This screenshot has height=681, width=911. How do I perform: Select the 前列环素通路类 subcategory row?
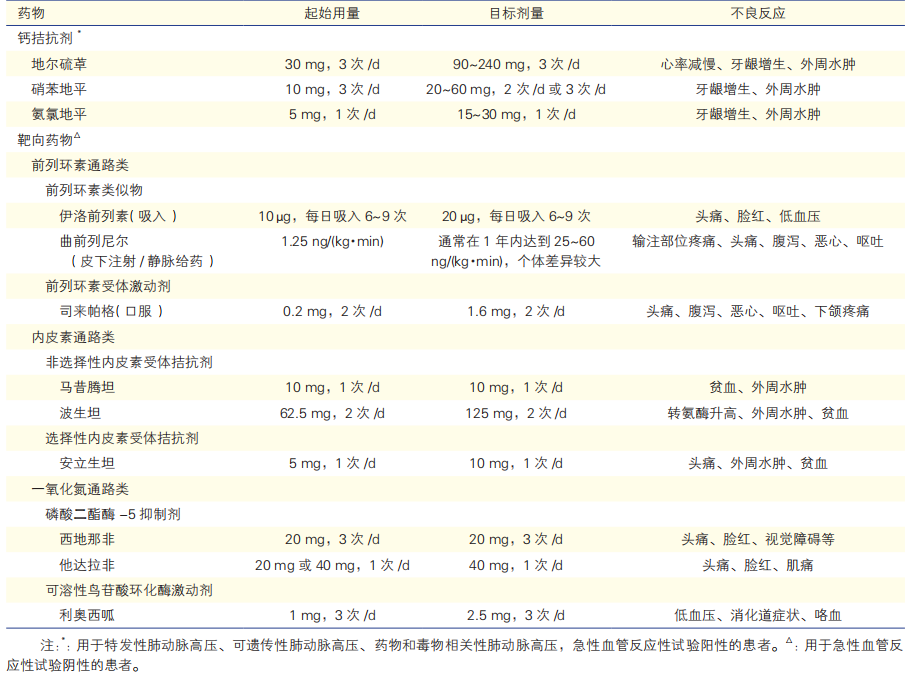coord(80,165)
